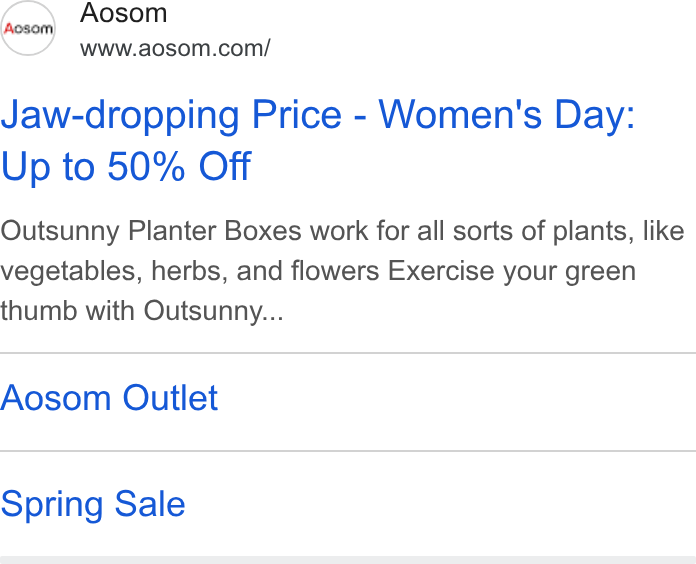Click the Aosom circular logo icon
The width and height of the screenshot is (696, 564).
28,28
